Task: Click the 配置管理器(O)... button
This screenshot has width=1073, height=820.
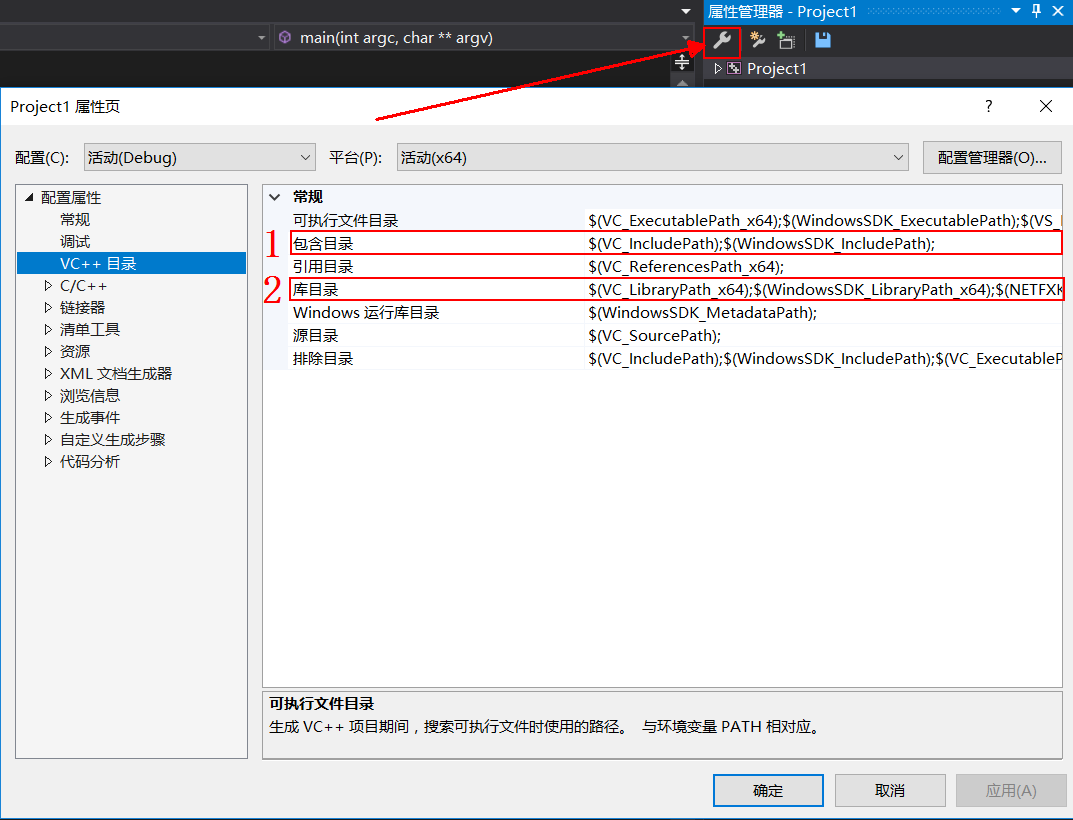Action: pos(992,157)
